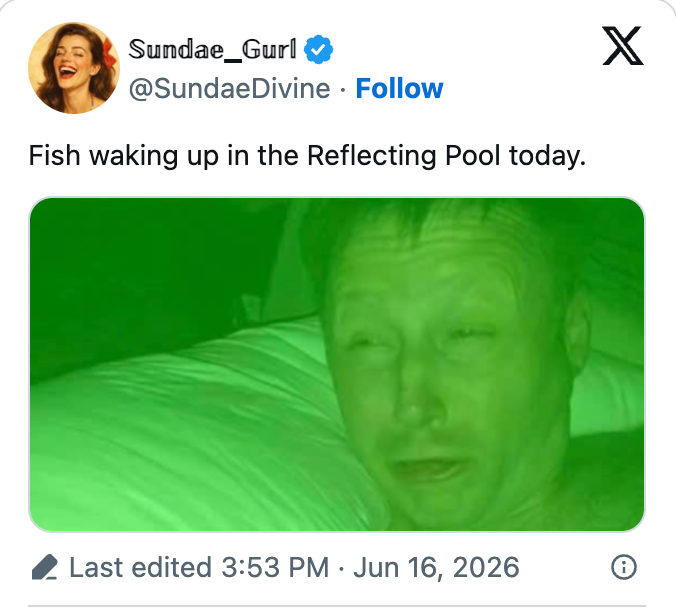
Task: Open the green-tinted tweet image
Action: pyautogui.click(x=337, y=364)
